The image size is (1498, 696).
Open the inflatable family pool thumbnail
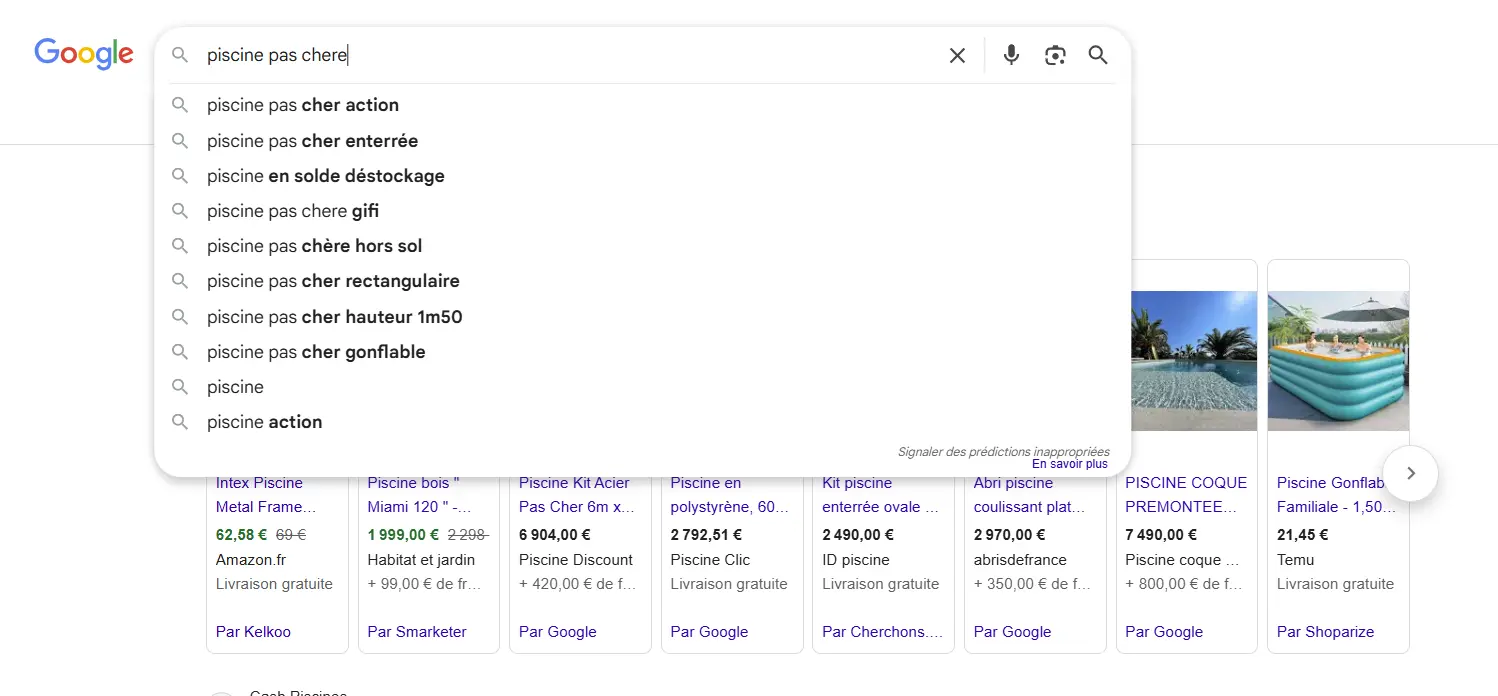pos(1337,360)
